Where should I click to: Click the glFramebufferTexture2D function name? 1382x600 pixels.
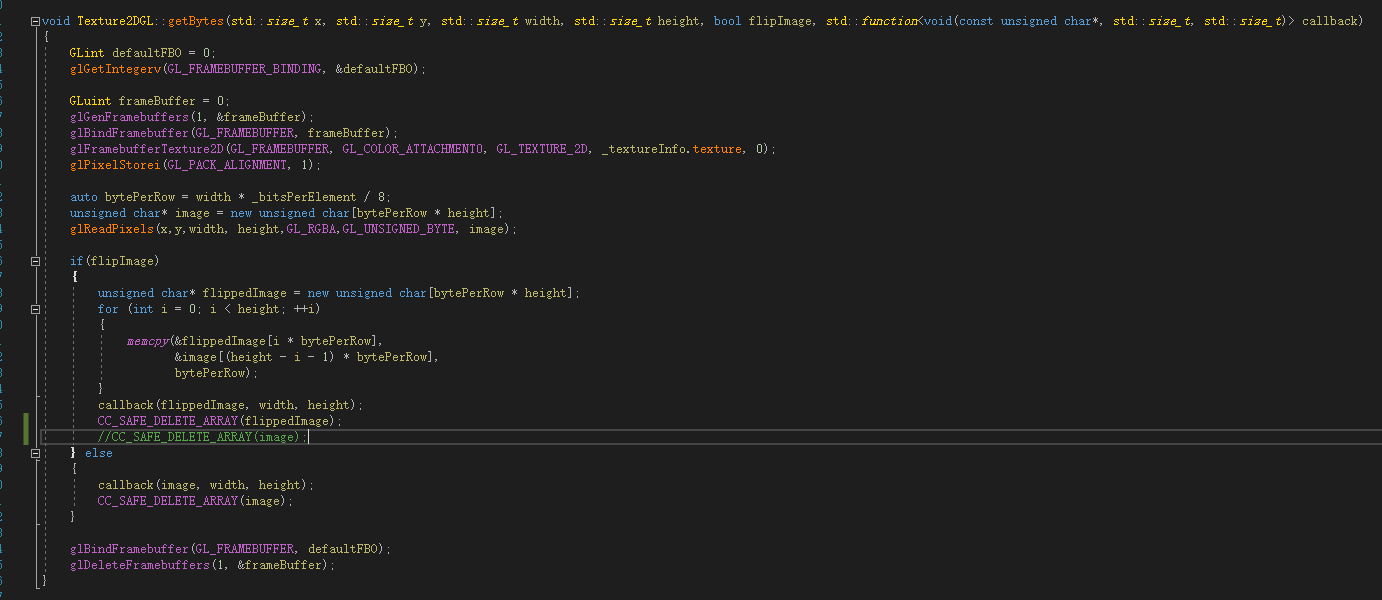(147, 149)
